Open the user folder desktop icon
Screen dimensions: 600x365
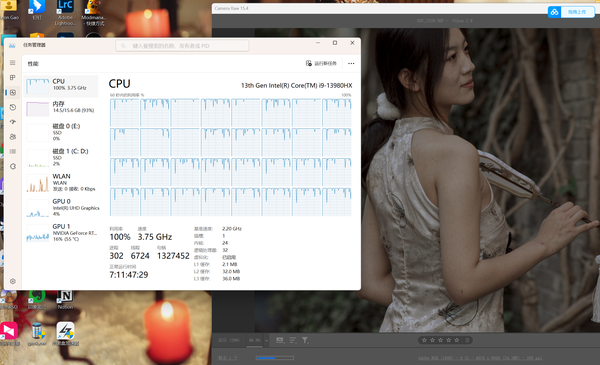coord(9,10)
